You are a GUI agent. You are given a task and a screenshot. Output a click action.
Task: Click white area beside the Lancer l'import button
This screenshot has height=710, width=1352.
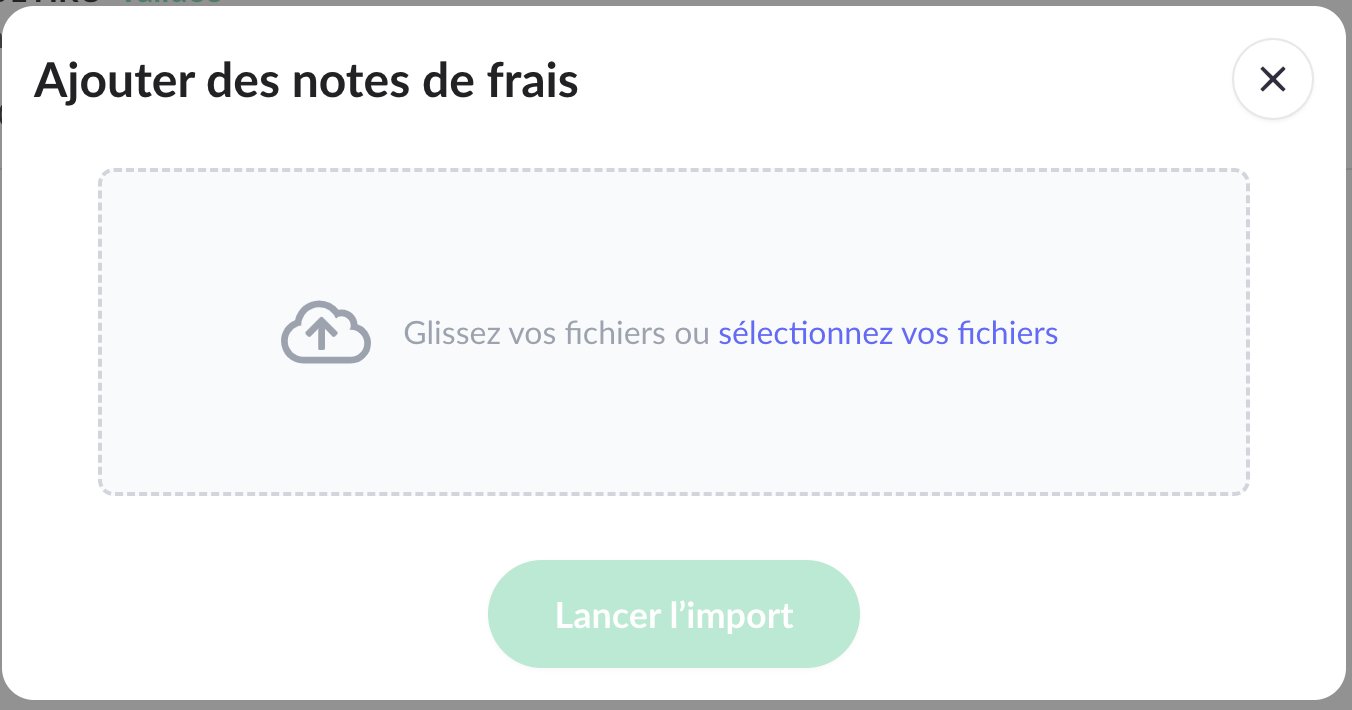click(x=1050, y=614)
